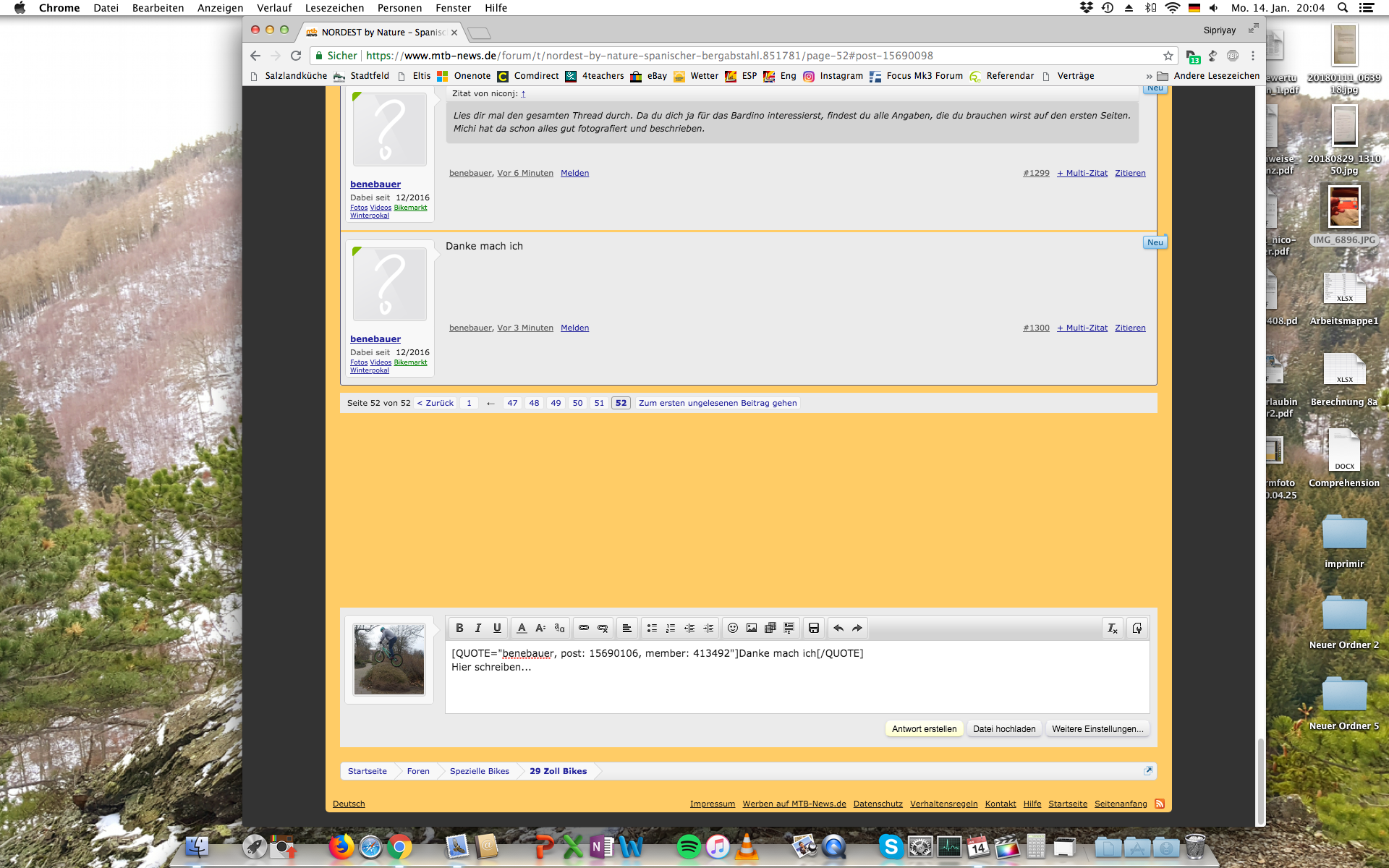
Task: Insert a link with the link icon
Action: coord(584,628)
